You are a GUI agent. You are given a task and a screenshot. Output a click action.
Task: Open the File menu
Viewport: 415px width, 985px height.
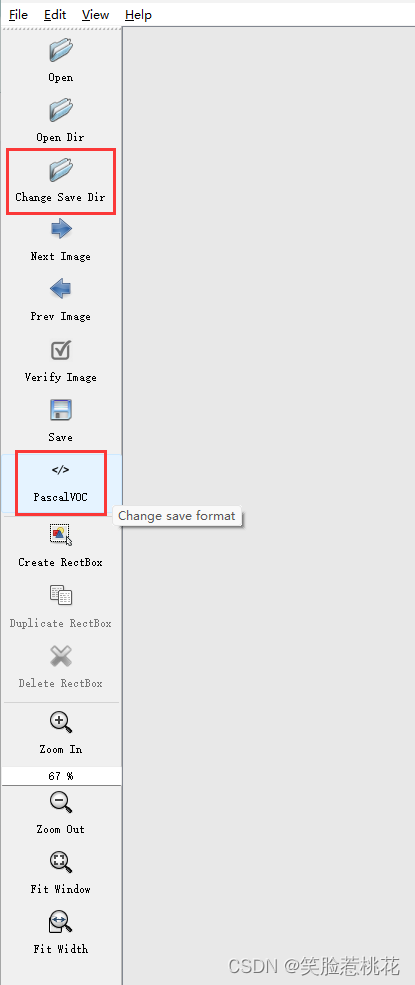pyautogui.click(x=18, y=14)
